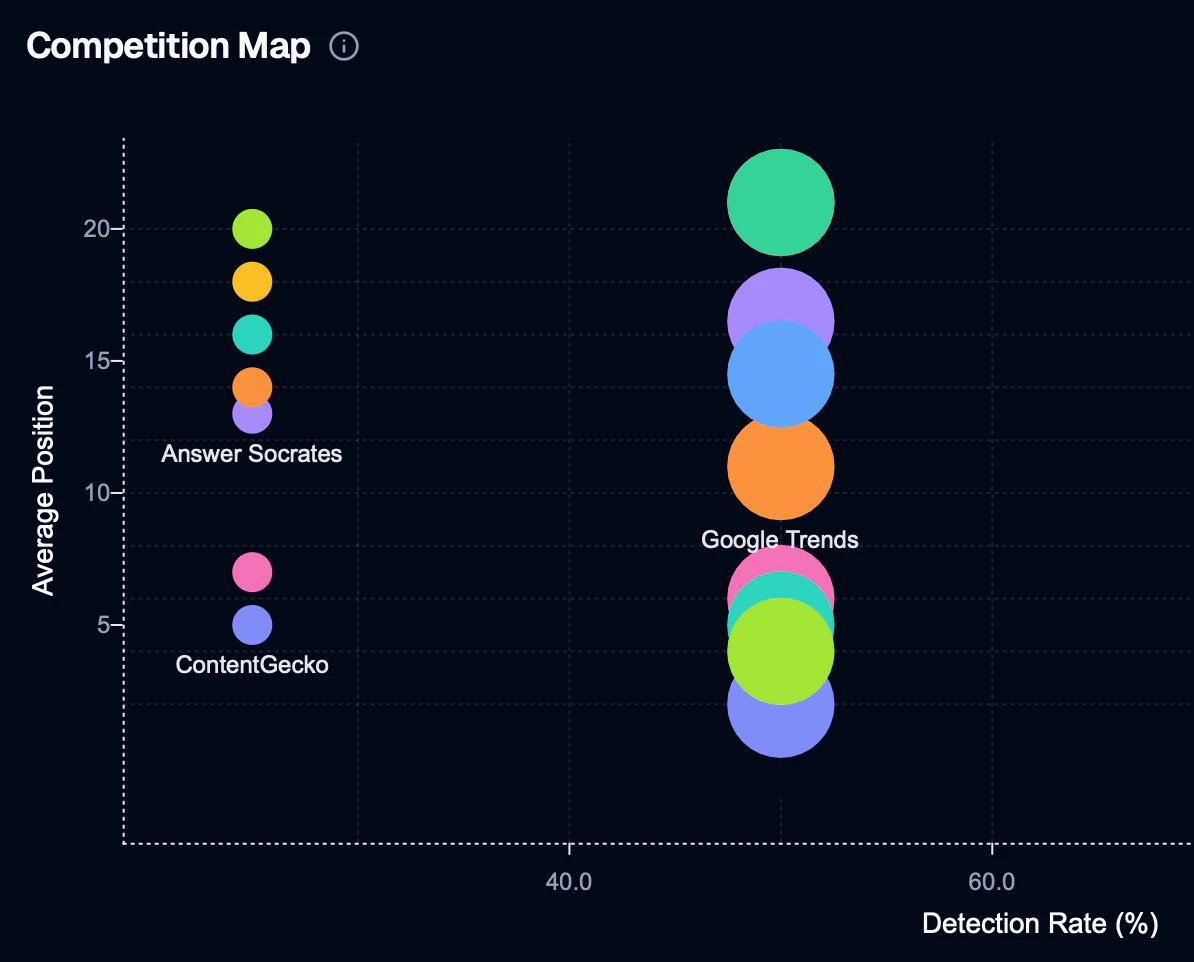Select the lime bubble at position 20

tap(251, 228)
